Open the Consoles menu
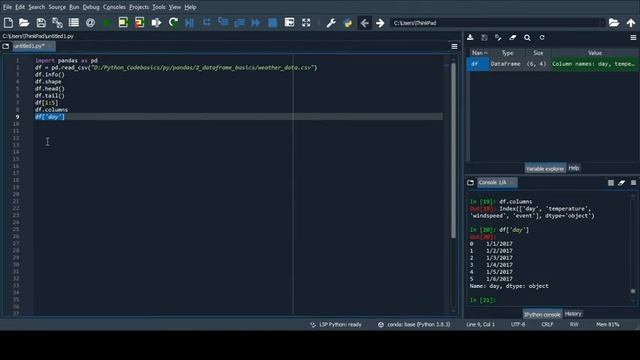640x360 pixels. pos(114,7)
